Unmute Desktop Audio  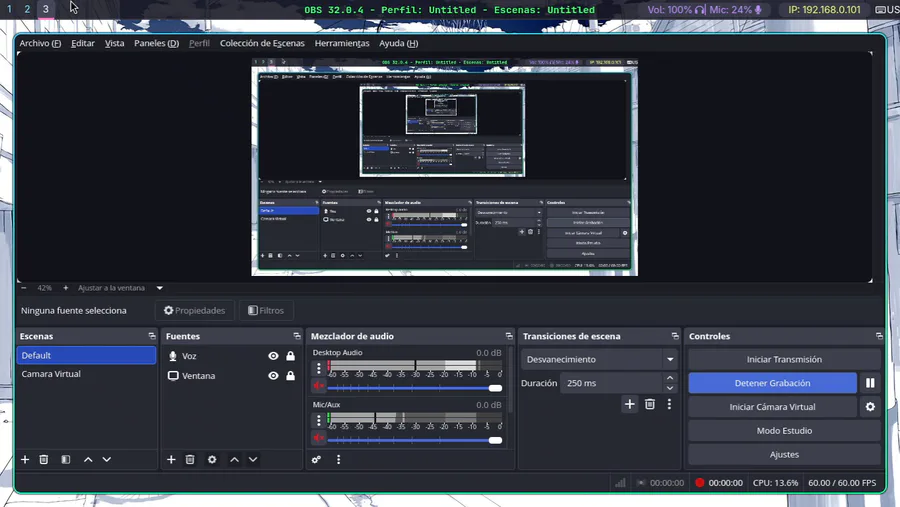pos(319,385)
